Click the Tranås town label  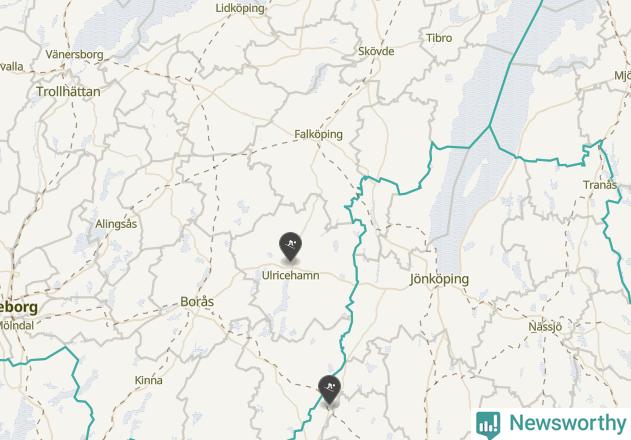coord(600,185)
